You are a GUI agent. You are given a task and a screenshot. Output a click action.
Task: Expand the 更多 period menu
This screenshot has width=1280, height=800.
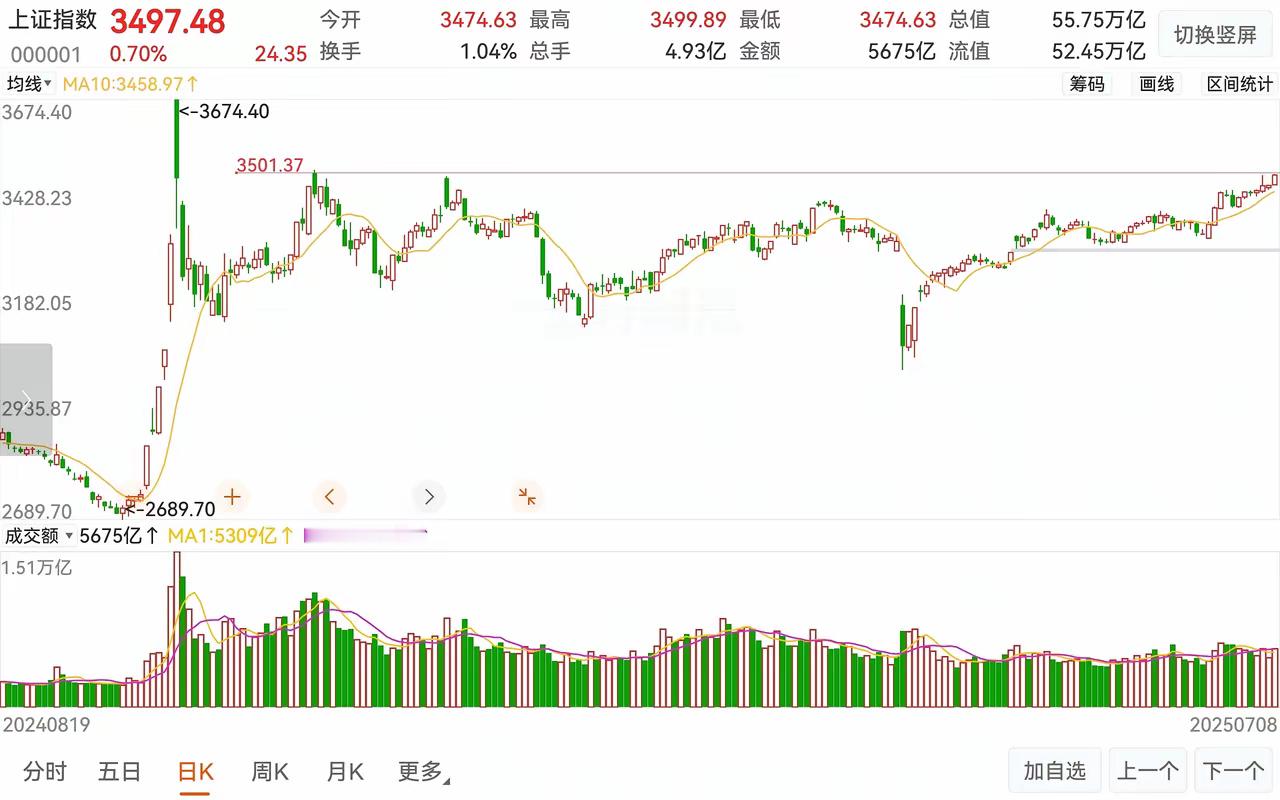click(423, 772)
